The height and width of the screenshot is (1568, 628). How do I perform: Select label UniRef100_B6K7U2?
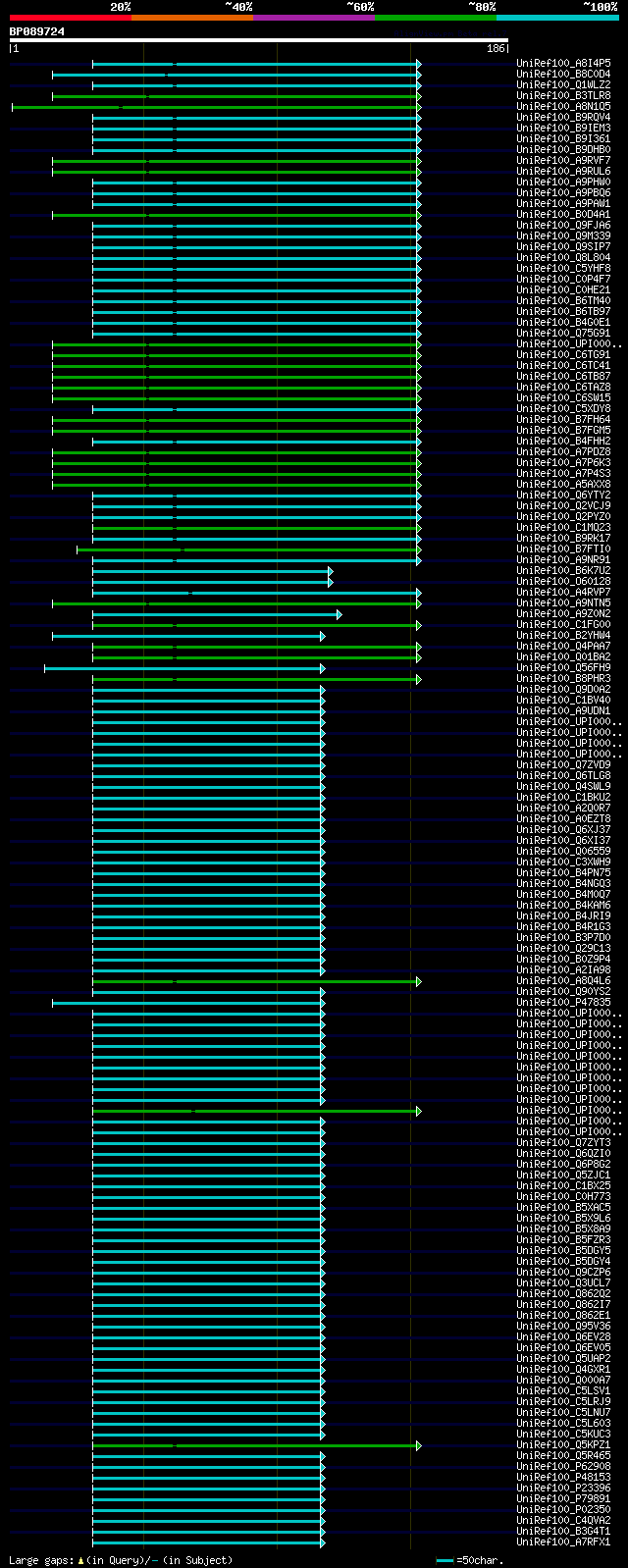(563, 570)
